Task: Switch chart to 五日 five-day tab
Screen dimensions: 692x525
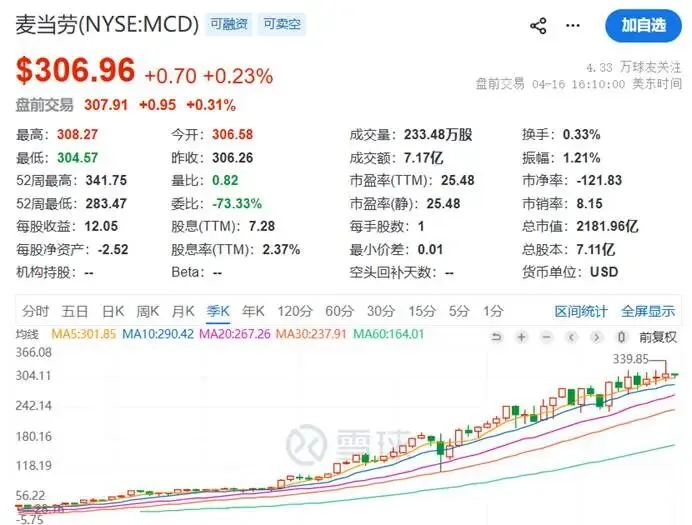Action: click(x=75, y=311)
